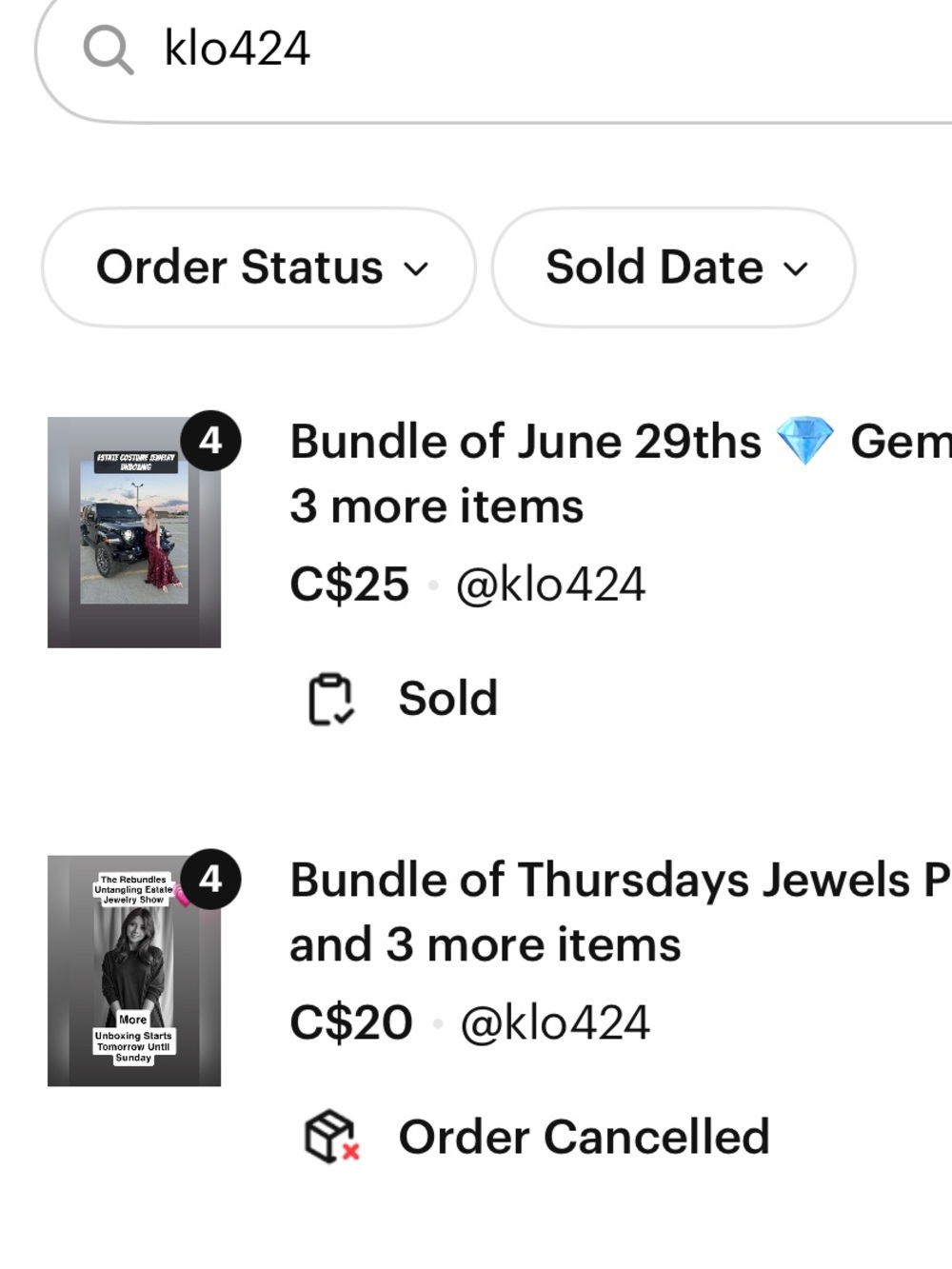Tap the item count badge on Jeep thumbnail
Screen dimensions: 952x1269
(210, 441)
